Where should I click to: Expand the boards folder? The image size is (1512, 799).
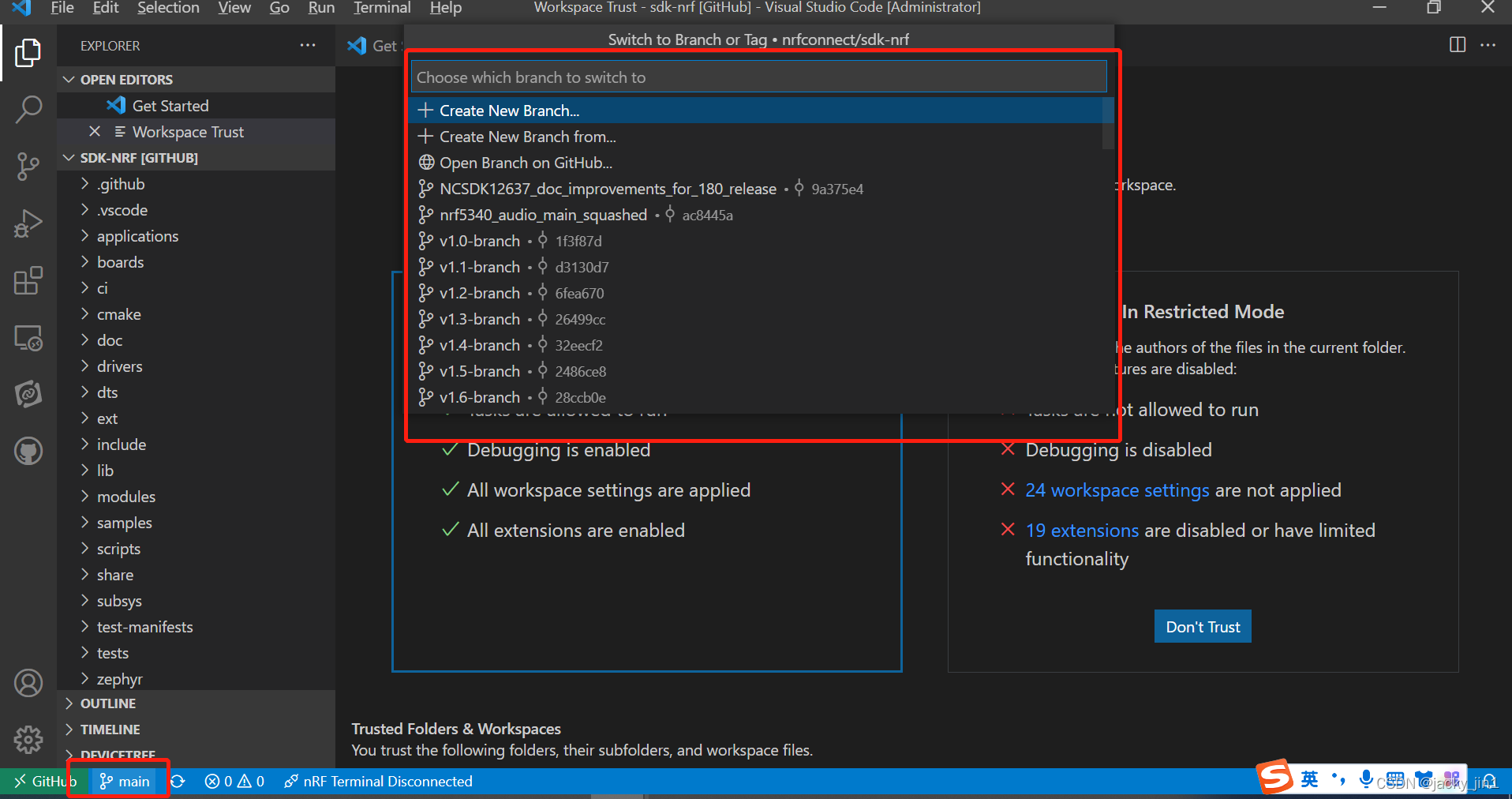click(x=196, y=262)
